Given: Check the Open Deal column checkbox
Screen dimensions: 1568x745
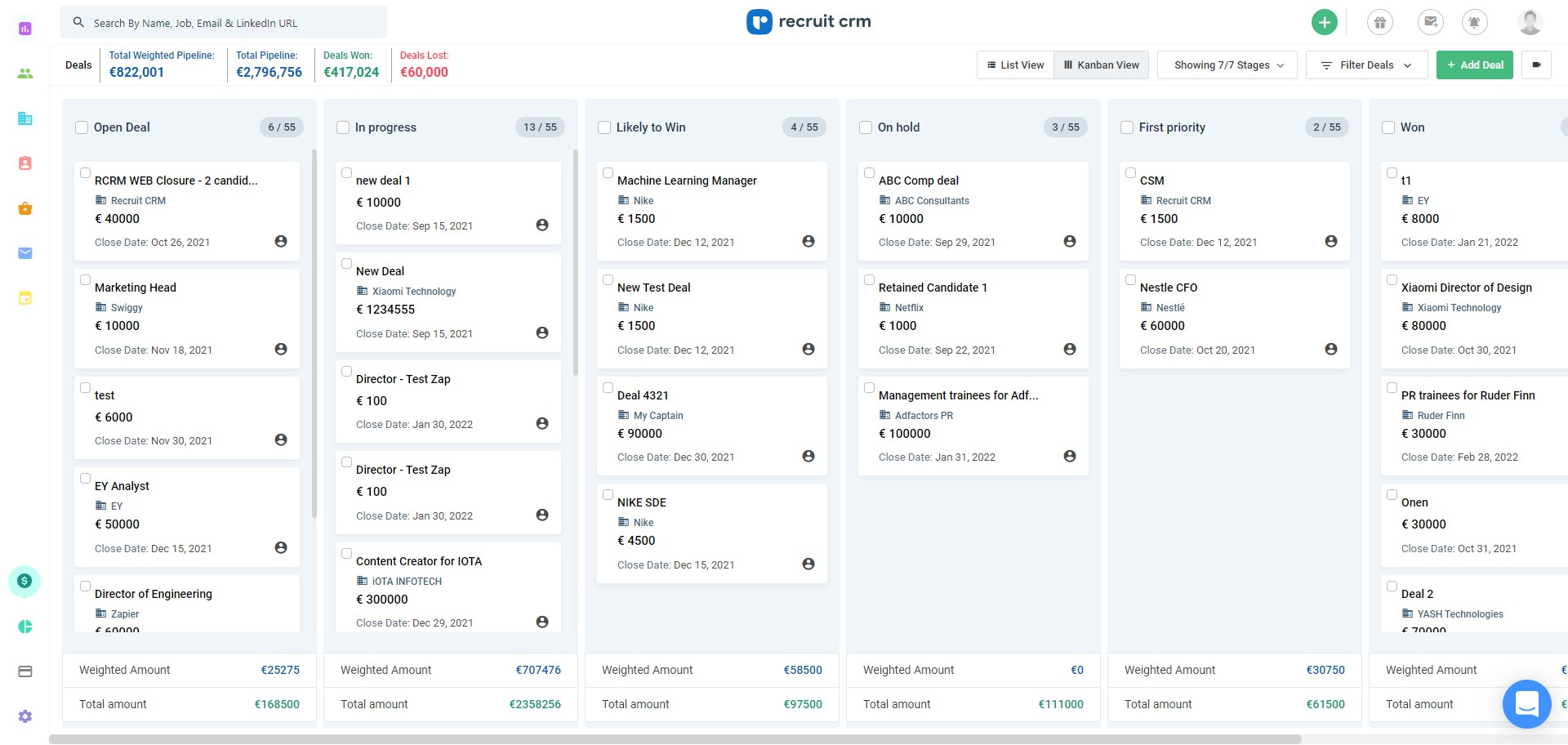Looking at the screenshot, I should (82, 127).
